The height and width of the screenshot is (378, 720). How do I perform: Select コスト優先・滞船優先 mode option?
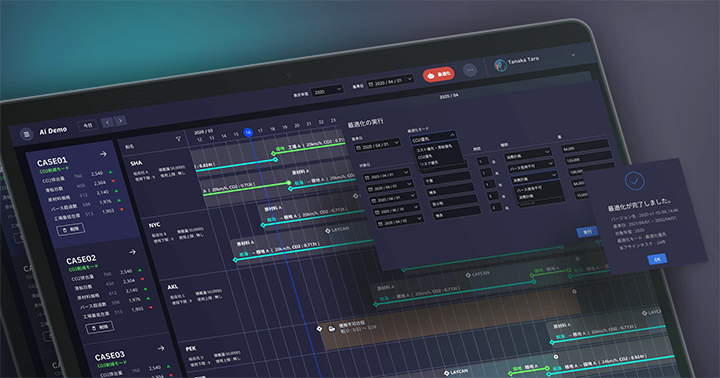coord(434,148)
